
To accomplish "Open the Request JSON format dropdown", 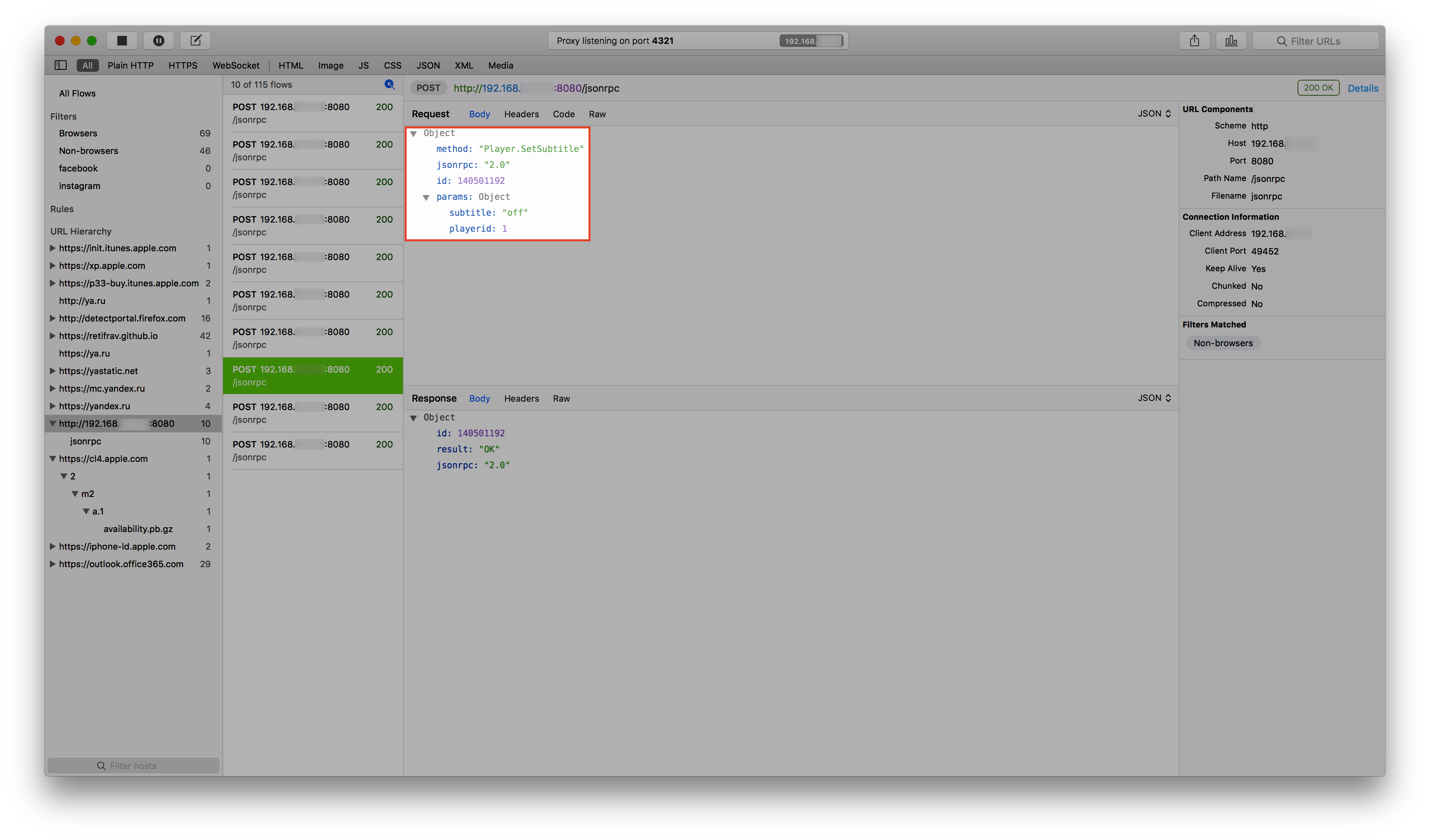I will point(1154,113).
